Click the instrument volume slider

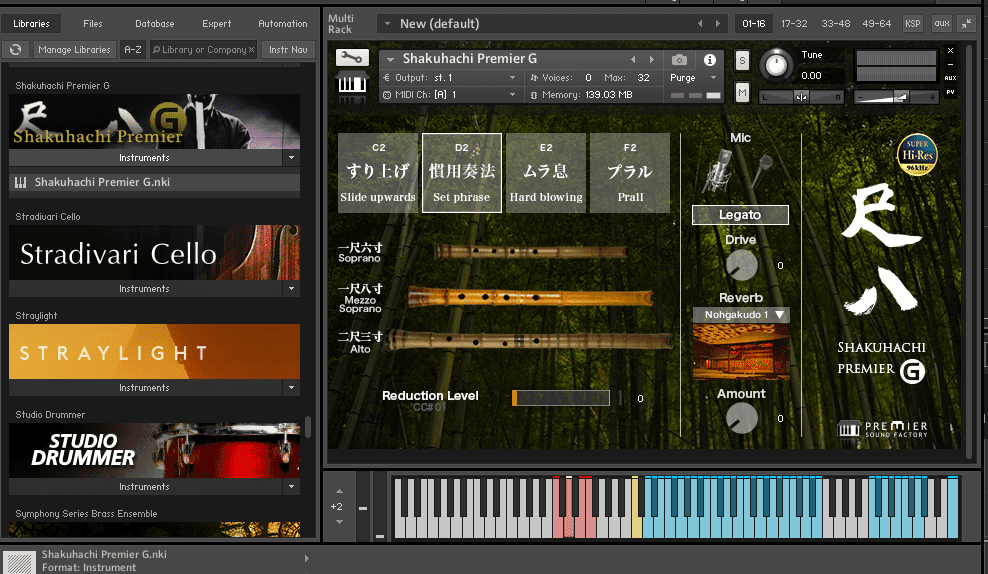click(896, 97)
